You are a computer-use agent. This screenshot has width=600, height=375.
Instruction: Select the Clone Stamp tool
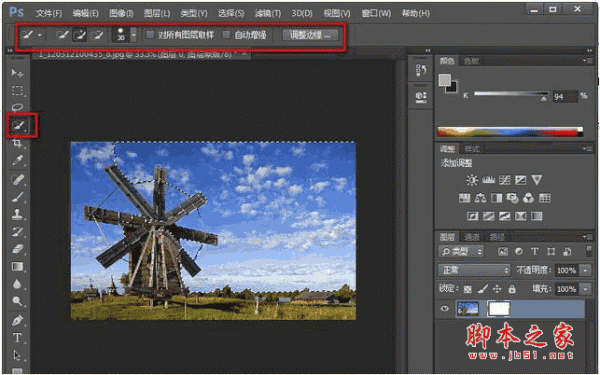click(17, 214)
